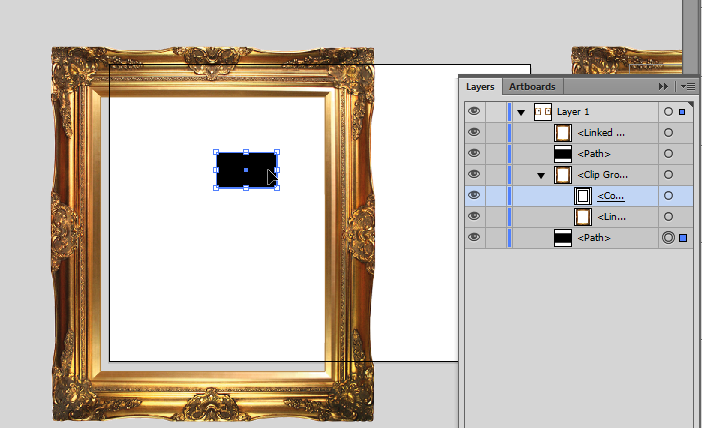The height and width of the screenshot is (428, 702).
Task: Select the "<Lin..." row name
Action: 612,217
